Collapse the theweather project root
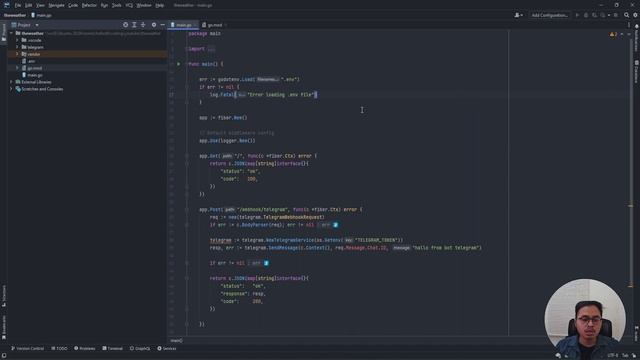Screen dimensions: 640x360 coord(11,33)
